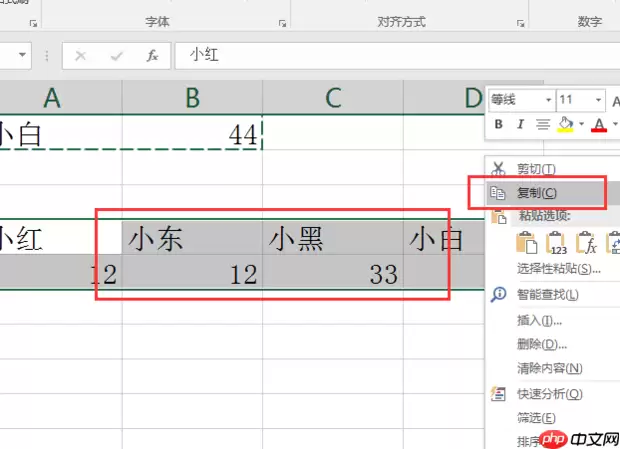Expand the Name Box dropdown arrow

[23, 55]
